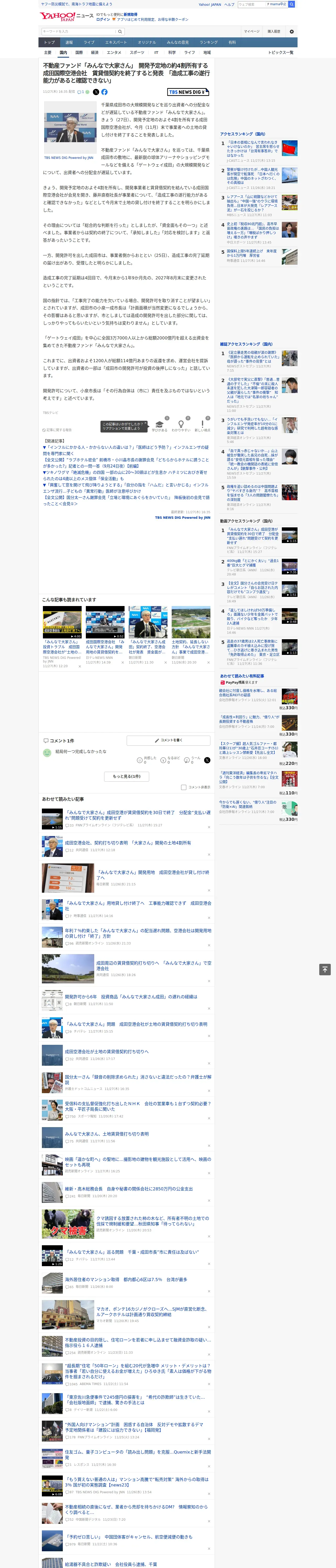Open video ranking item 400kg級 とにかく大きい

pyautogui.click(x=253, y=563)
